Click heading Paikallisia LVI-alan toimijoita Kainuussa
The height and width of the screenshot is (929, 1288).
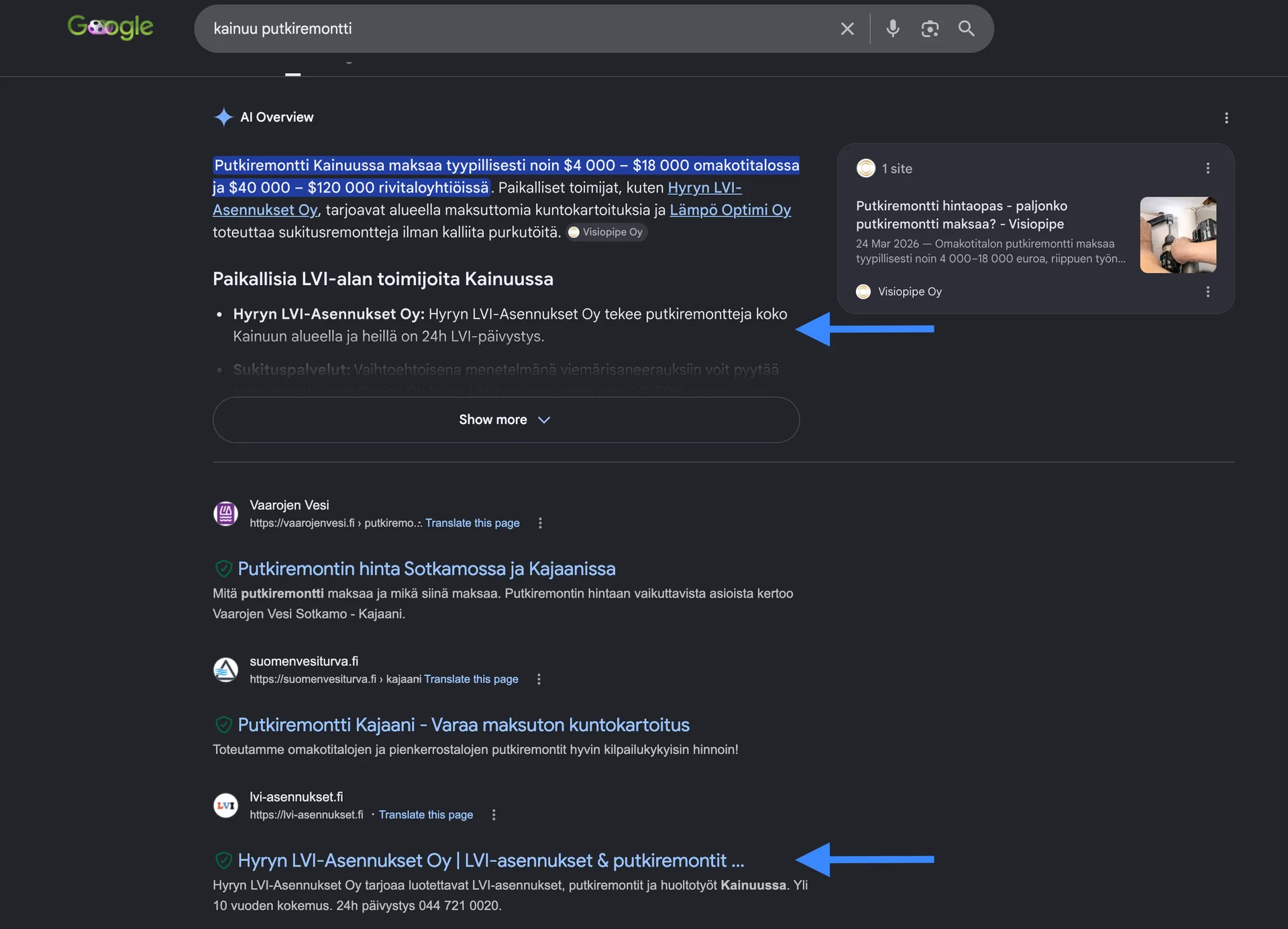point(383,279)
